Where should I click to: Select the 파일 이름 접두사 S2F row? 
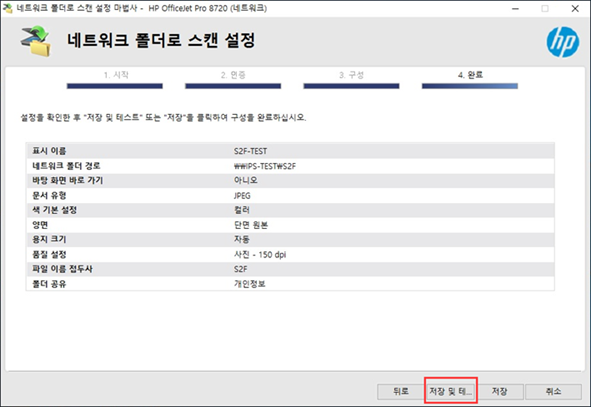[290, 269]
